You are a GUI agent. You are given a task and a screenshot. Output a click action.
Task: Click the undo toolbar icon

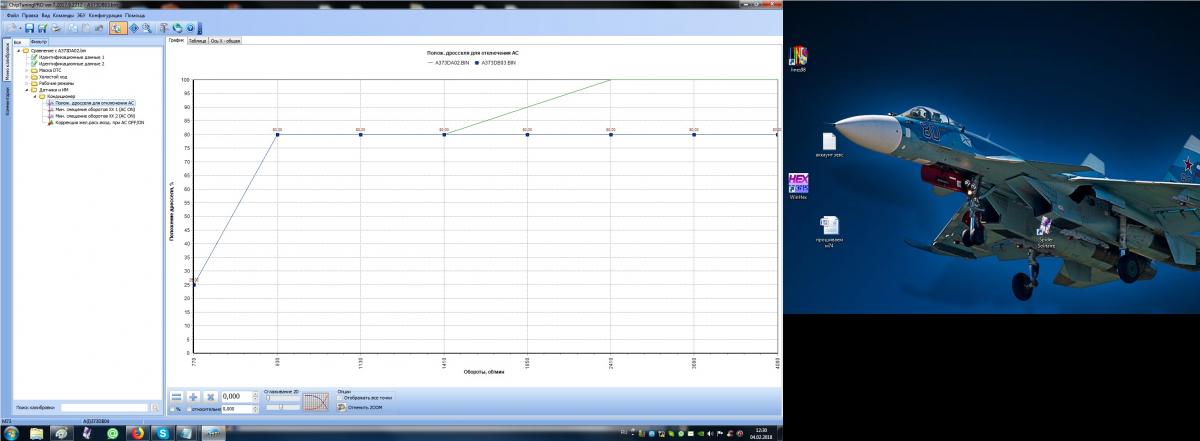(x=99, y=28)
